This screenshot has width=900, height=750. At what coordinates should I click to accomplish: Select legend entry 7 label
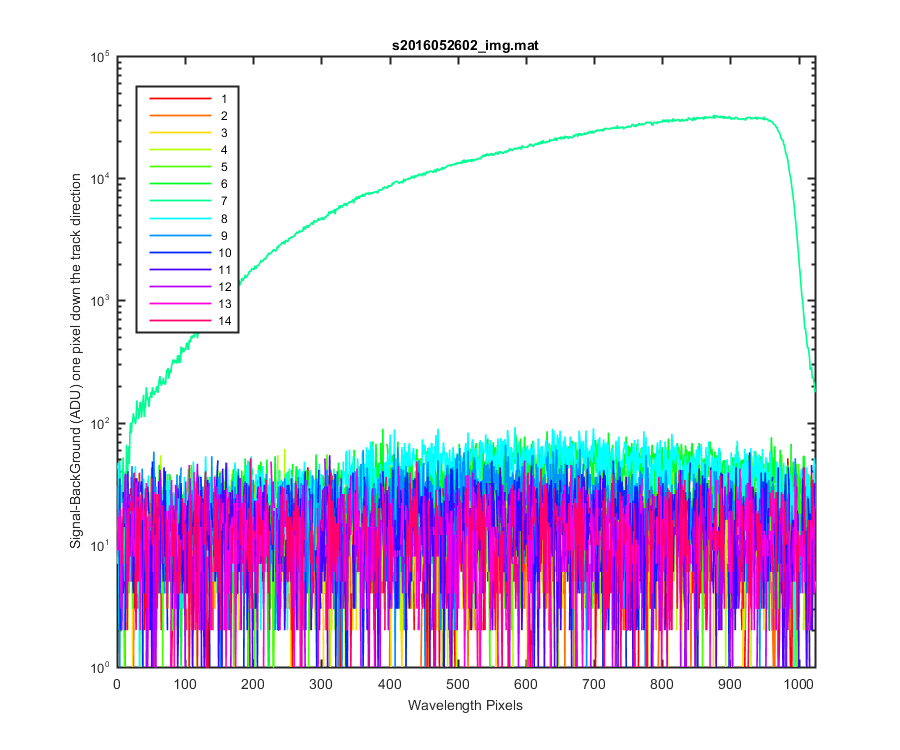224,201
